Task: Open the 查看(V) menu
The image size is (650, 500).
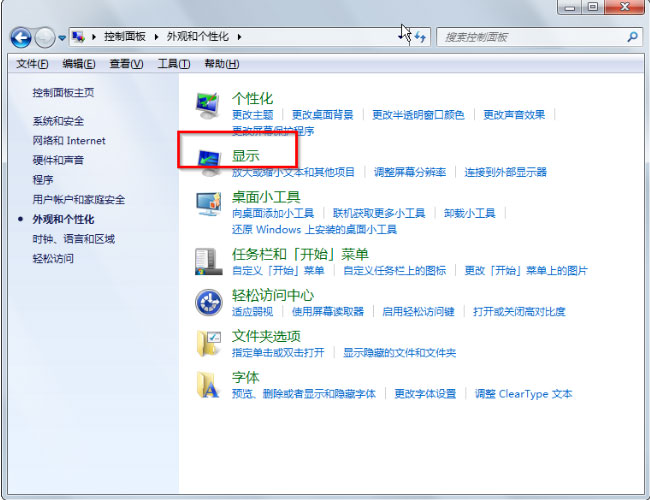Action: 126,64
